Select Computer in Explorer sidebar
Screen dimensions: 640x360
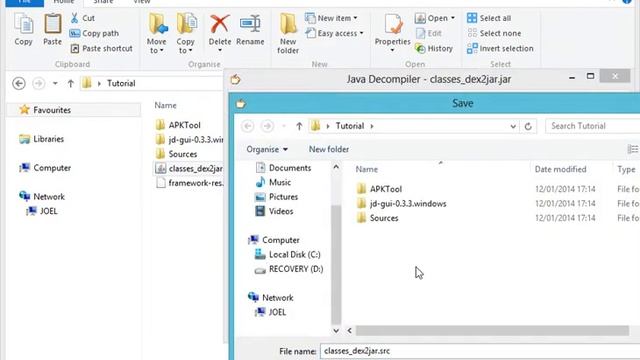click(45, 168)
